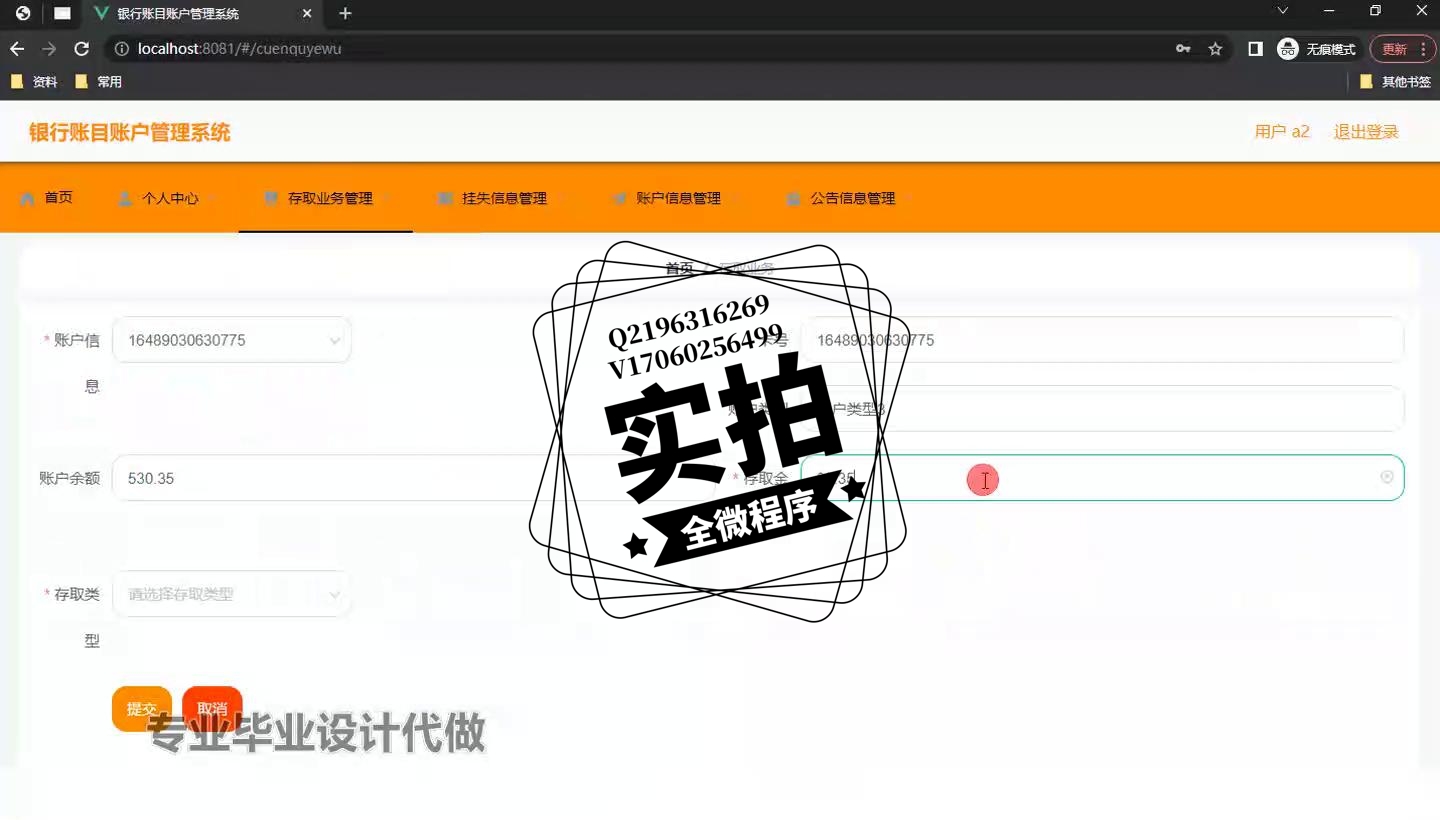Open the 挂失信息管理 menu
1440x820 pixels.
coord(499,198)
